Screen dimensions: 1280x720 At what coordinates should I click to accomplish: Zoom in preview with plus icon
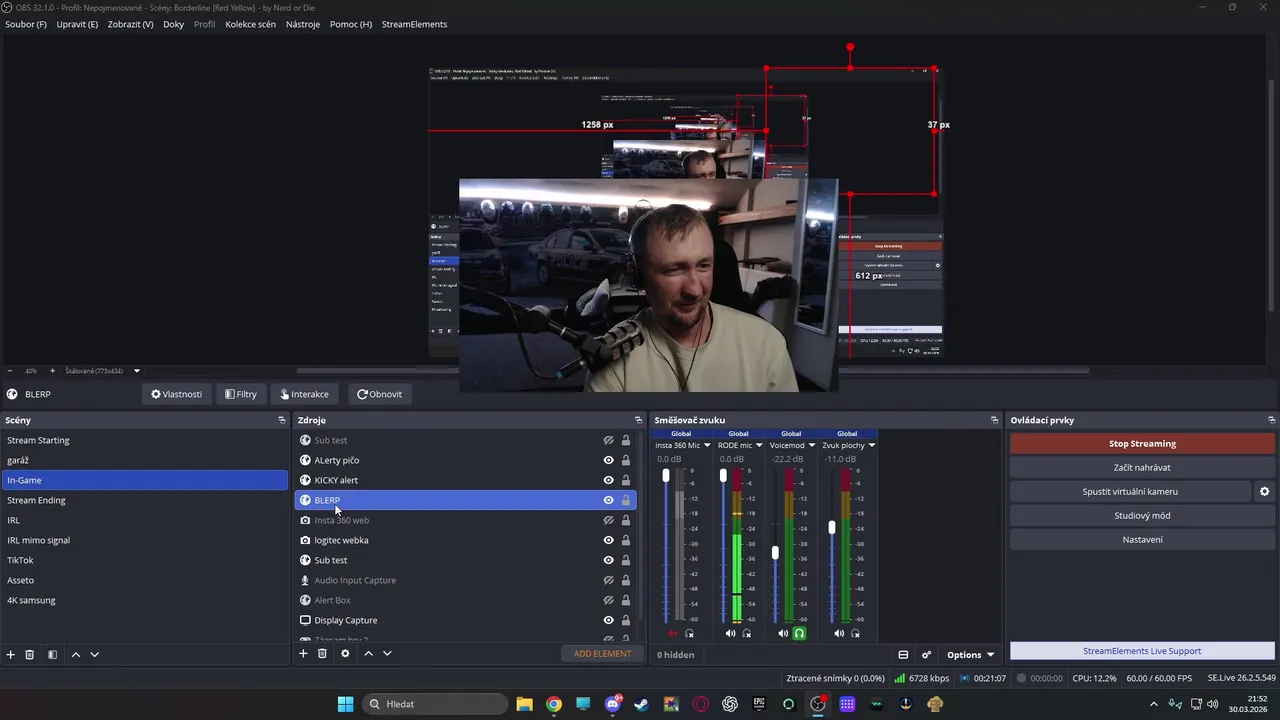pyautogui.click(x=53, y=371)
